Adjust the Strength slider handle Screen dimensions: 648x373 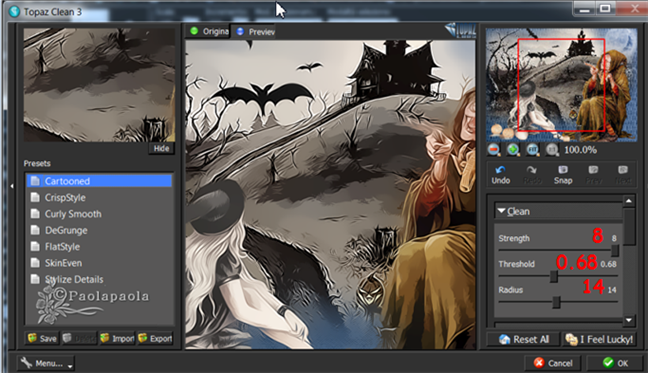tap(615, 250)
